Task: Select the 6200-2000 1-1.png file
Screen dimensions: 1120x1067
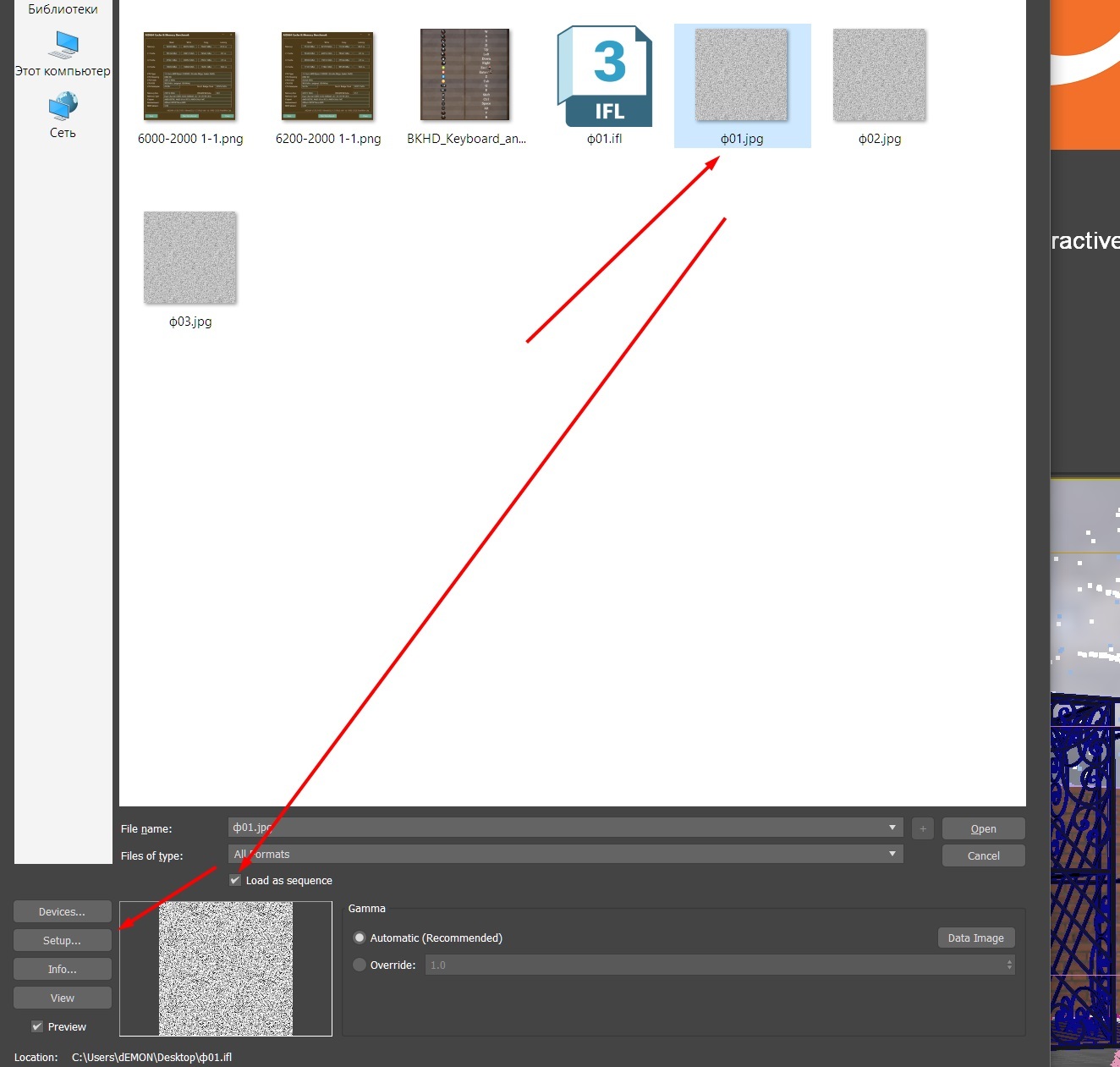Action: (x=328, y=77)
